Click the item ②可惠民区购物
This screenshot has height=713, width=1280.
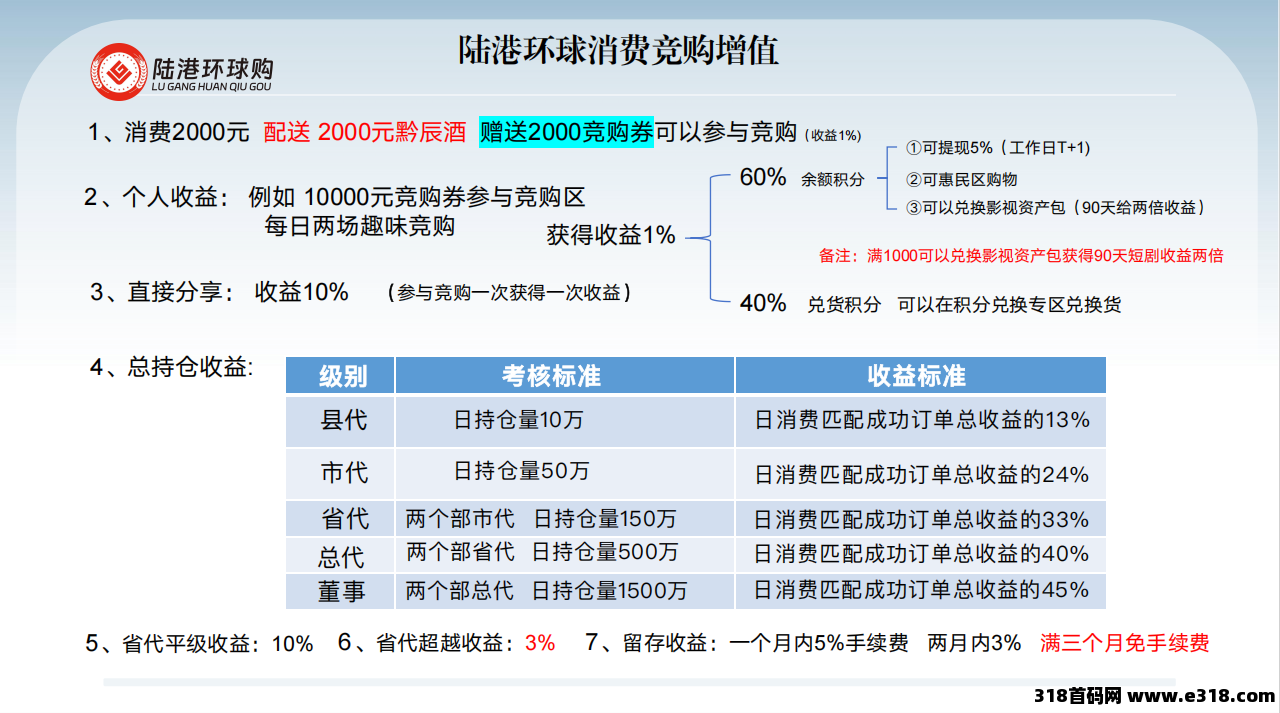961,180
